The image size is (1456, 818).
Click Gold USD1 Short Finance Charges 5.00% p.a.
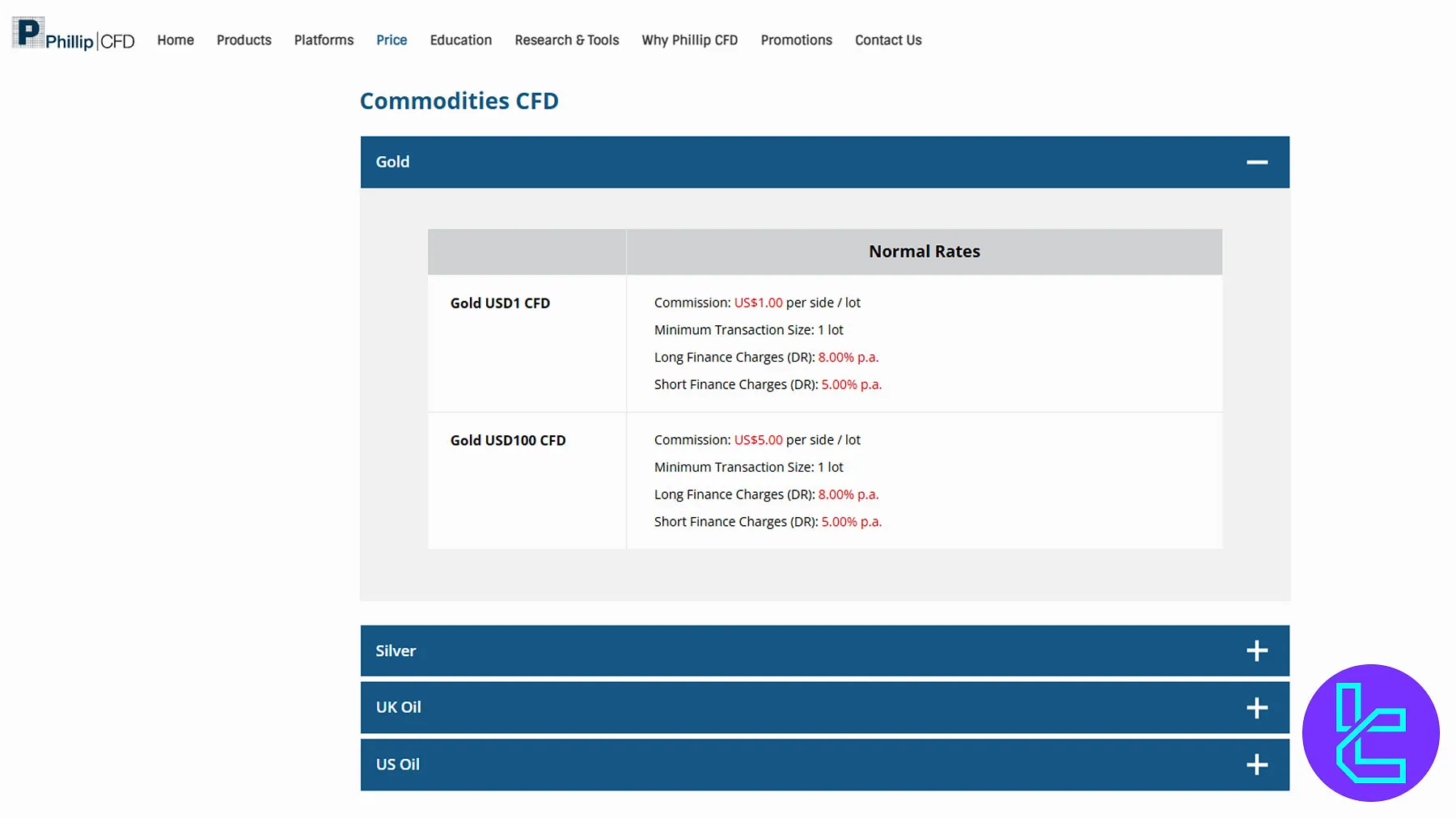pos(852,385)
